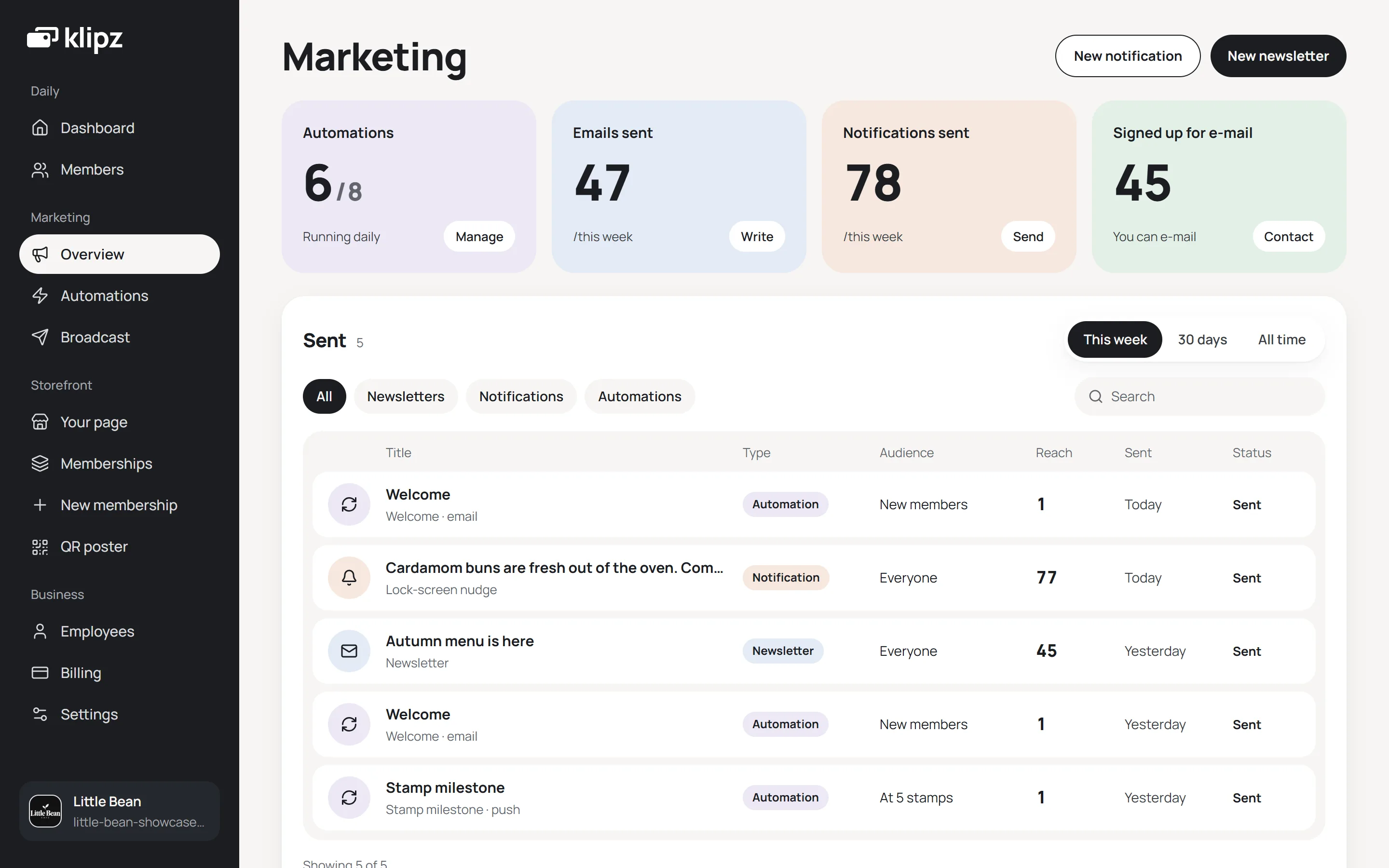Click the refresh icon on Stamp milestone row
Viewport: 1389px width, 868px height.
click(349, 798)
